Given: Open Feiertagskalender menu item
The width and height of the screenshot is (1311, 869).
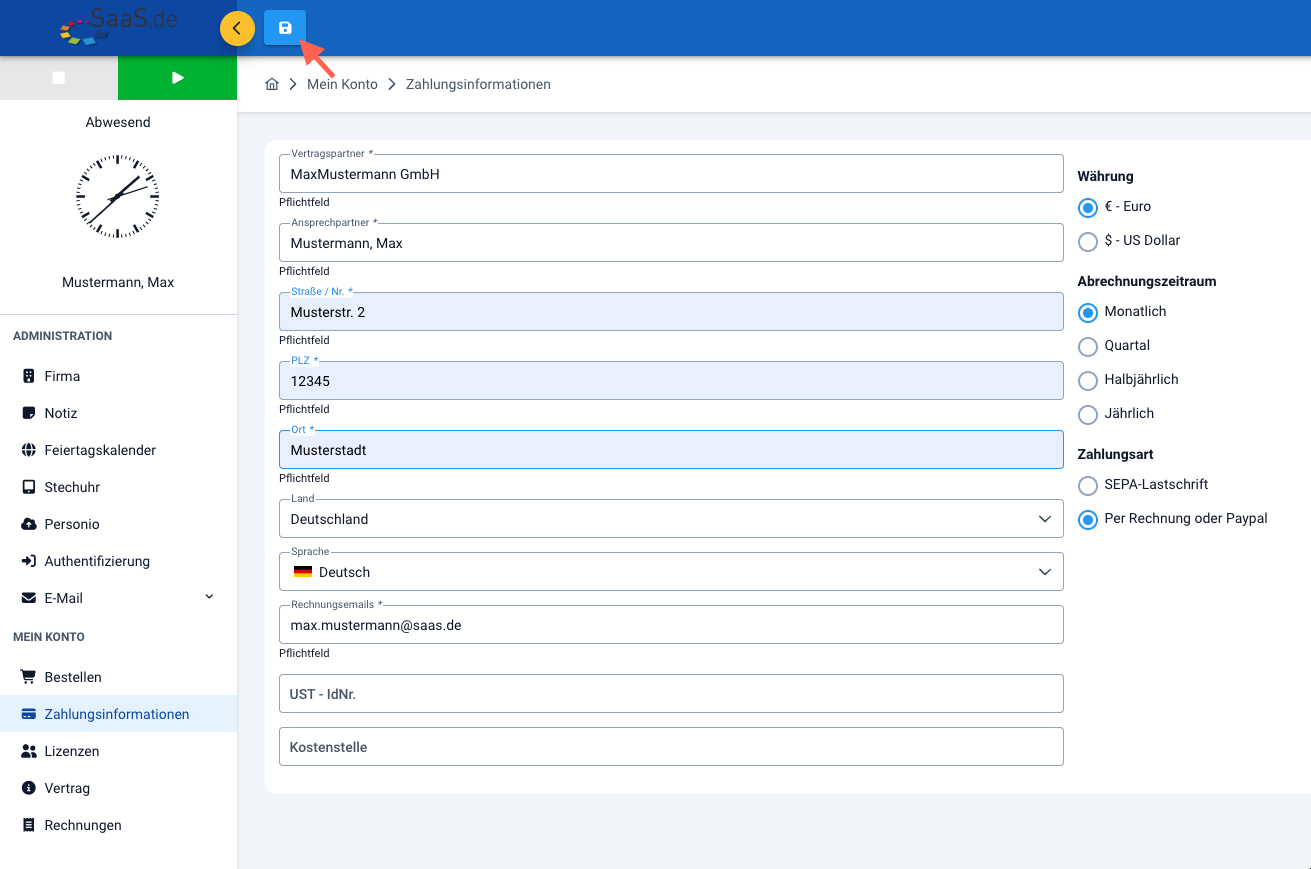Looking at the screenshot, I should pos(118,450).
